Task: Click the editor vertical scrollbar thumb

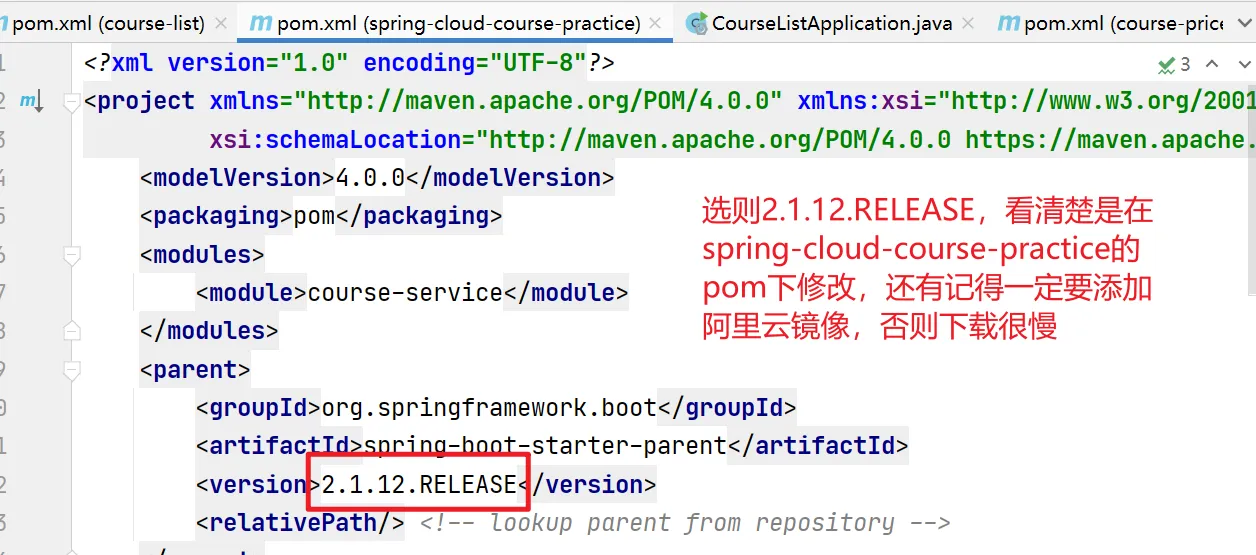Action: pos(1251,188)
